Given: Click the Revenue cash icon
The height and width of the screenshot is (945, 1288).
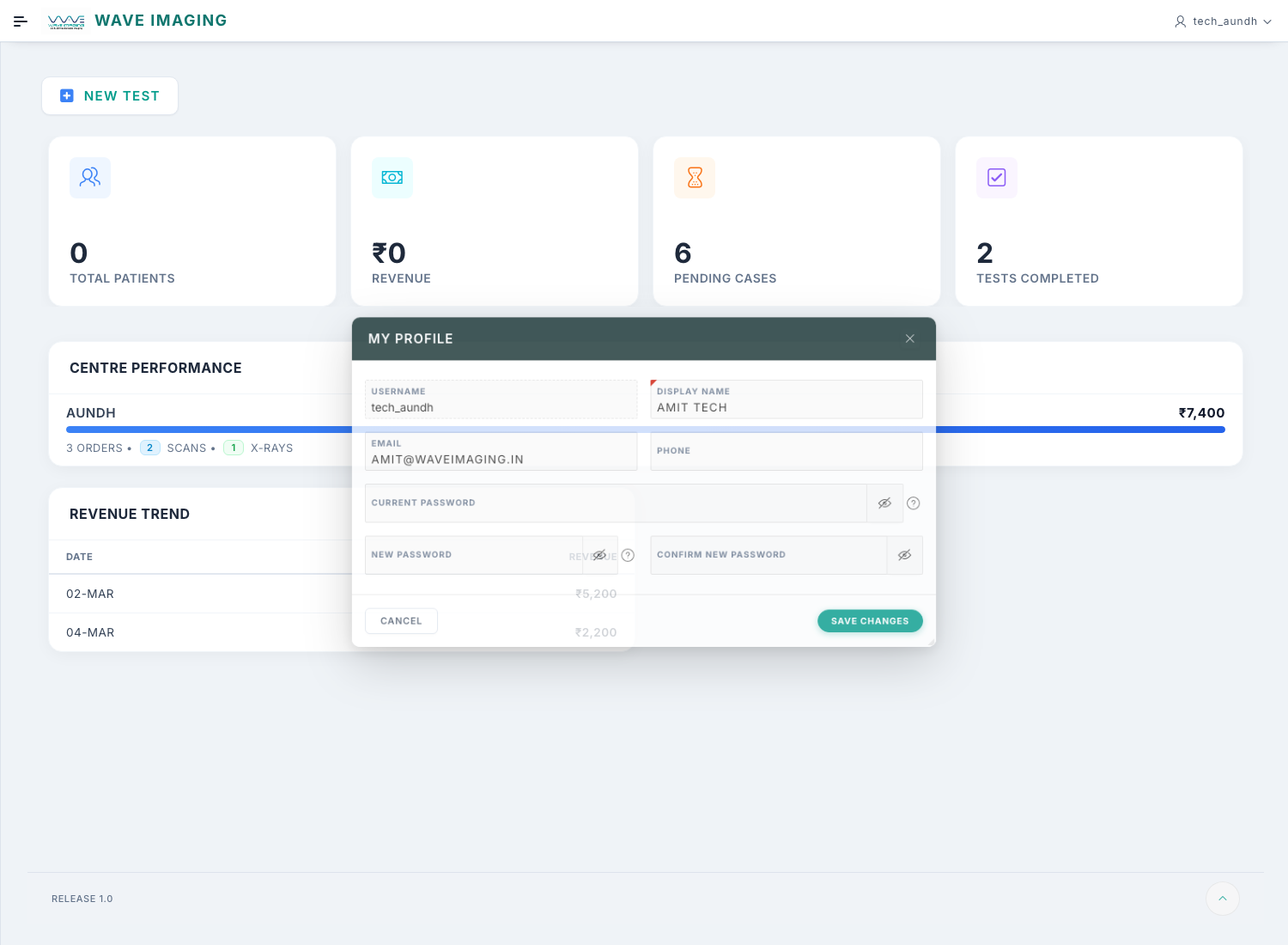Looking at the screenshot, I should 392,178.
